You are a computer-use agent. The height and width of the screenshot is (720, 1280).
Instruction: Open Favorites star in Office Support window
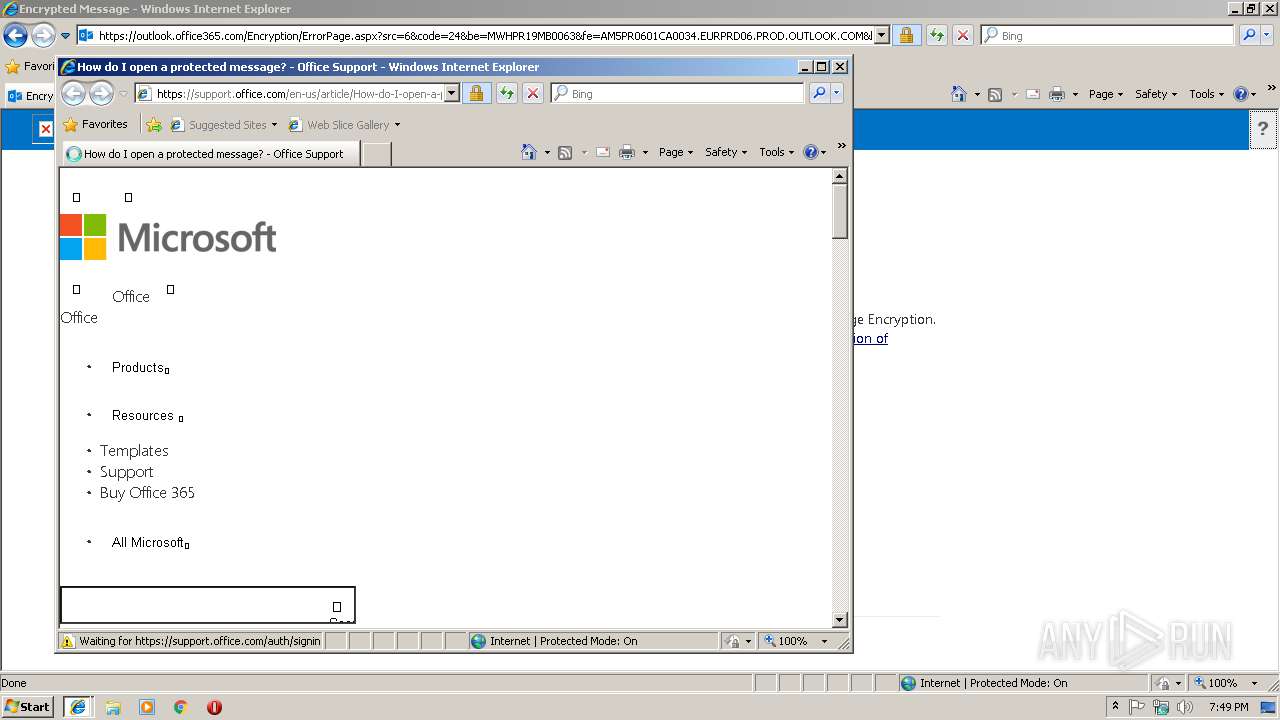[x=70, y=125]
